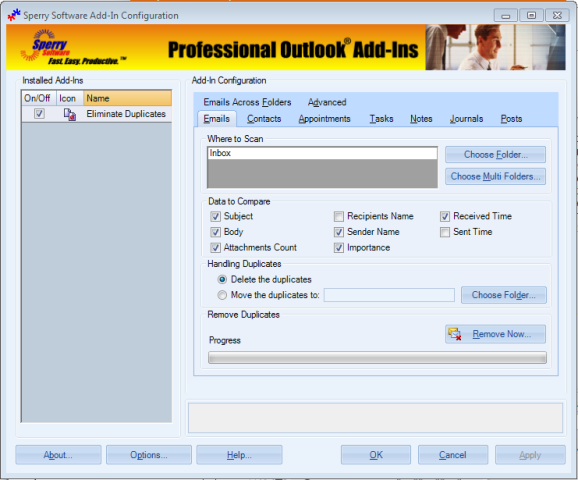Open the Emails Across Folders tab
The width and height of the screenshot is (578, 480).
click(247, 102)
